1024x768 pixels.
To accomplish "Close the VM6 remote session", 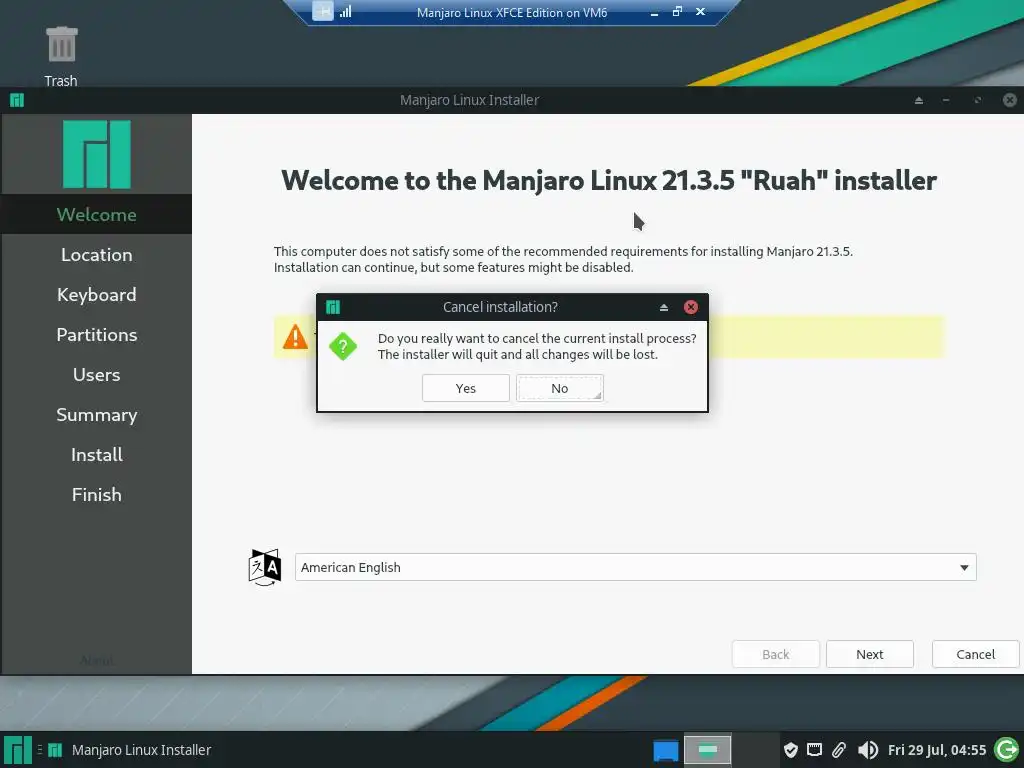I will (x=700, y=11).
